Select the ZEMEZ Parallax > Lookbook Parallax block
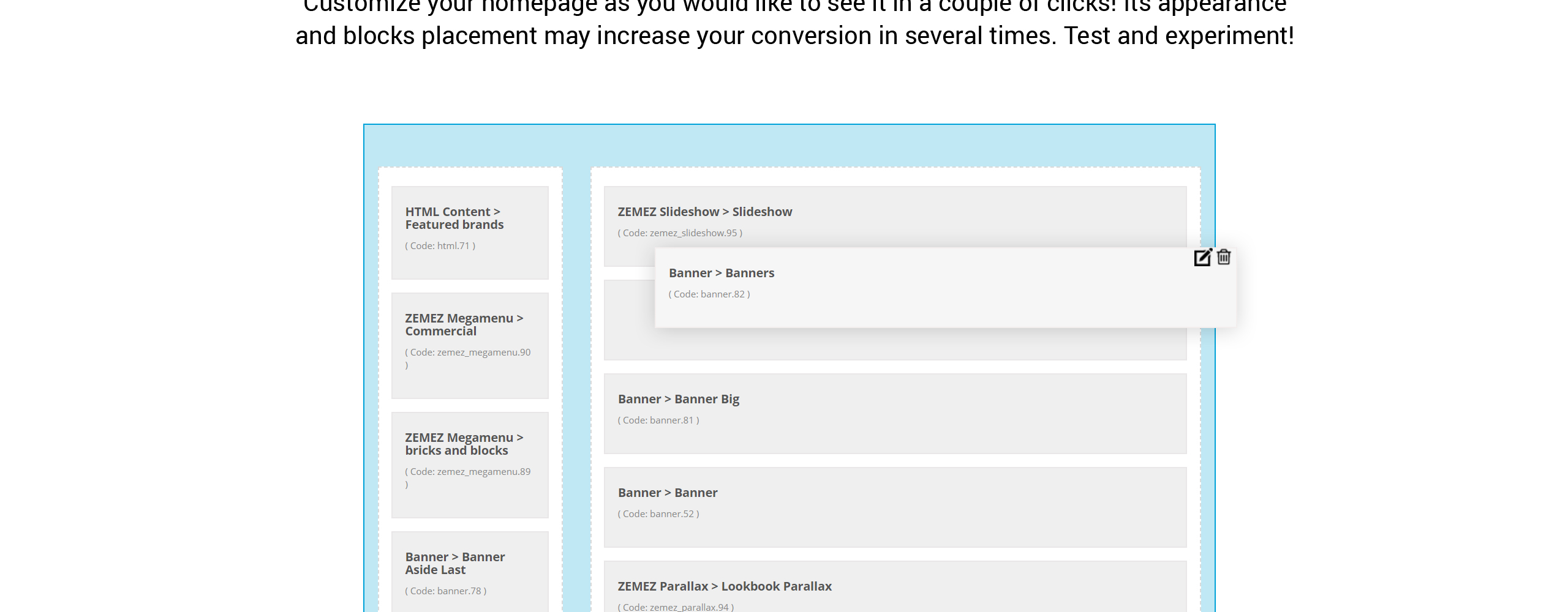 895,586
